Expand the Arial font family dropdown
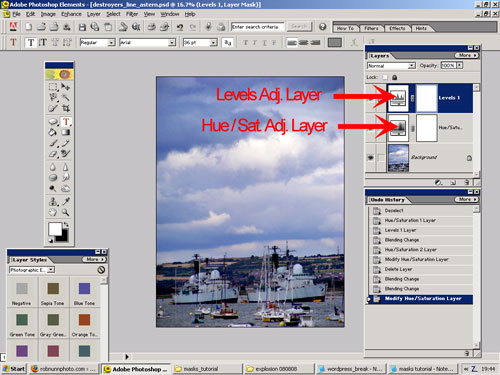Screen dimensions: 500x375 pos(147,42)
